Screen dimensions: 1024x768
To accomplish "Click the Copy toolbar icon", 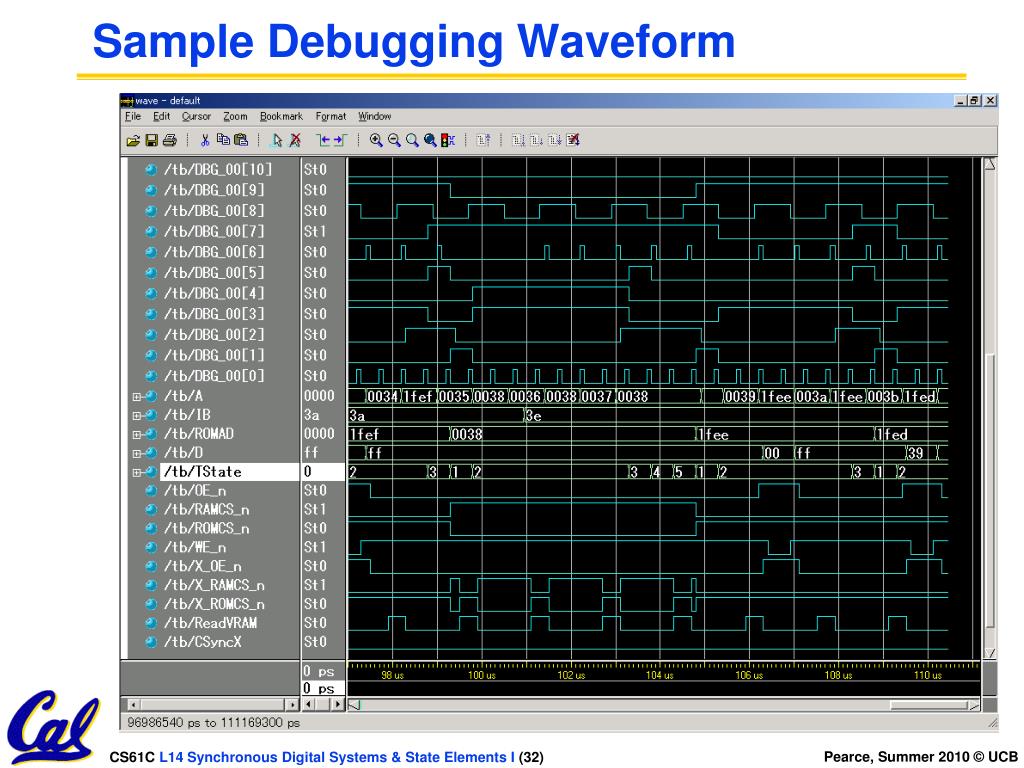I will coord(223,140).
